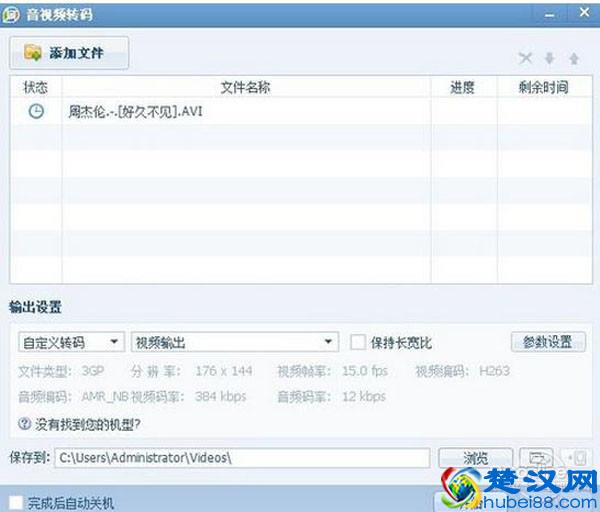Click the 15.0 fps frame rate value

tap(365, 371)
